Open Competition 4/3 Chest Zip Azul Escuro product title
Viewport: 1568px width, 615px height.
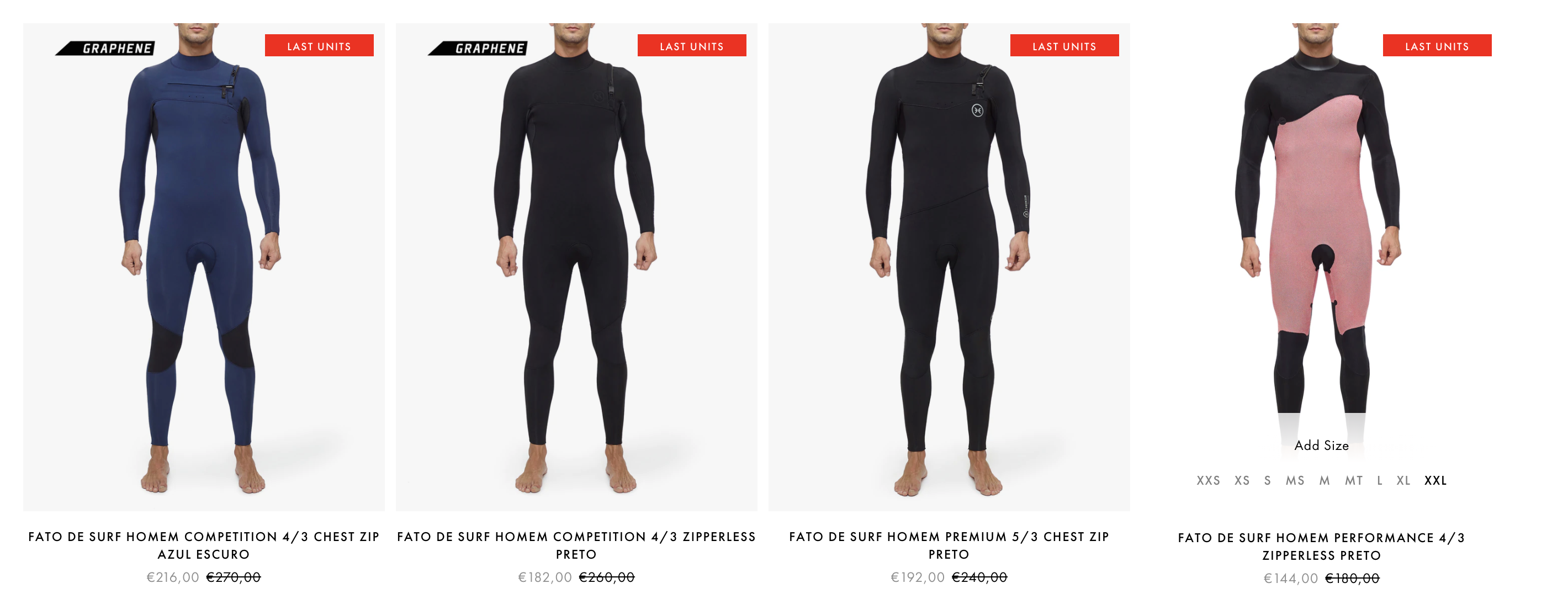click(204, 545)
